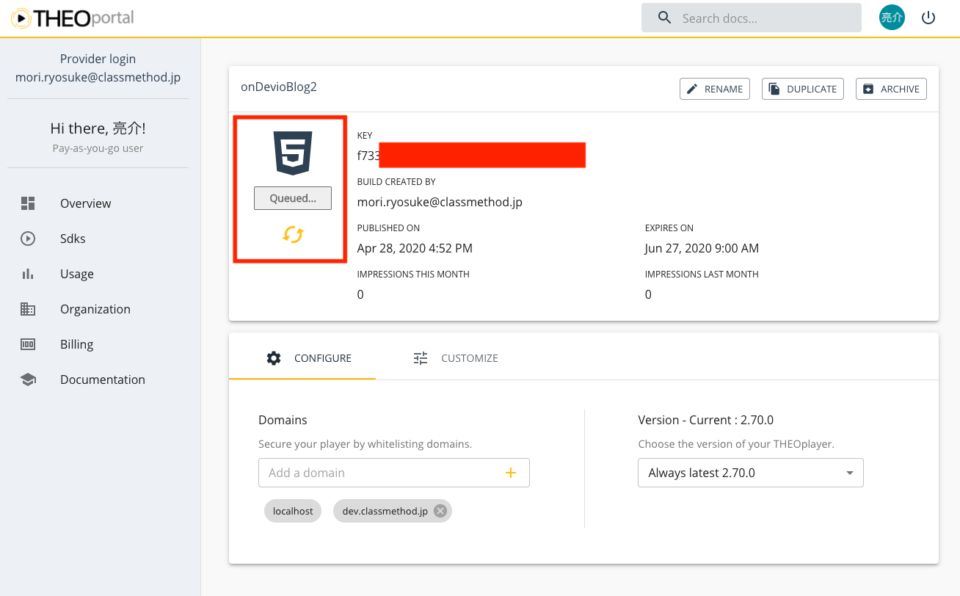Click the plus to add a domain

click(x=511, y=472)
